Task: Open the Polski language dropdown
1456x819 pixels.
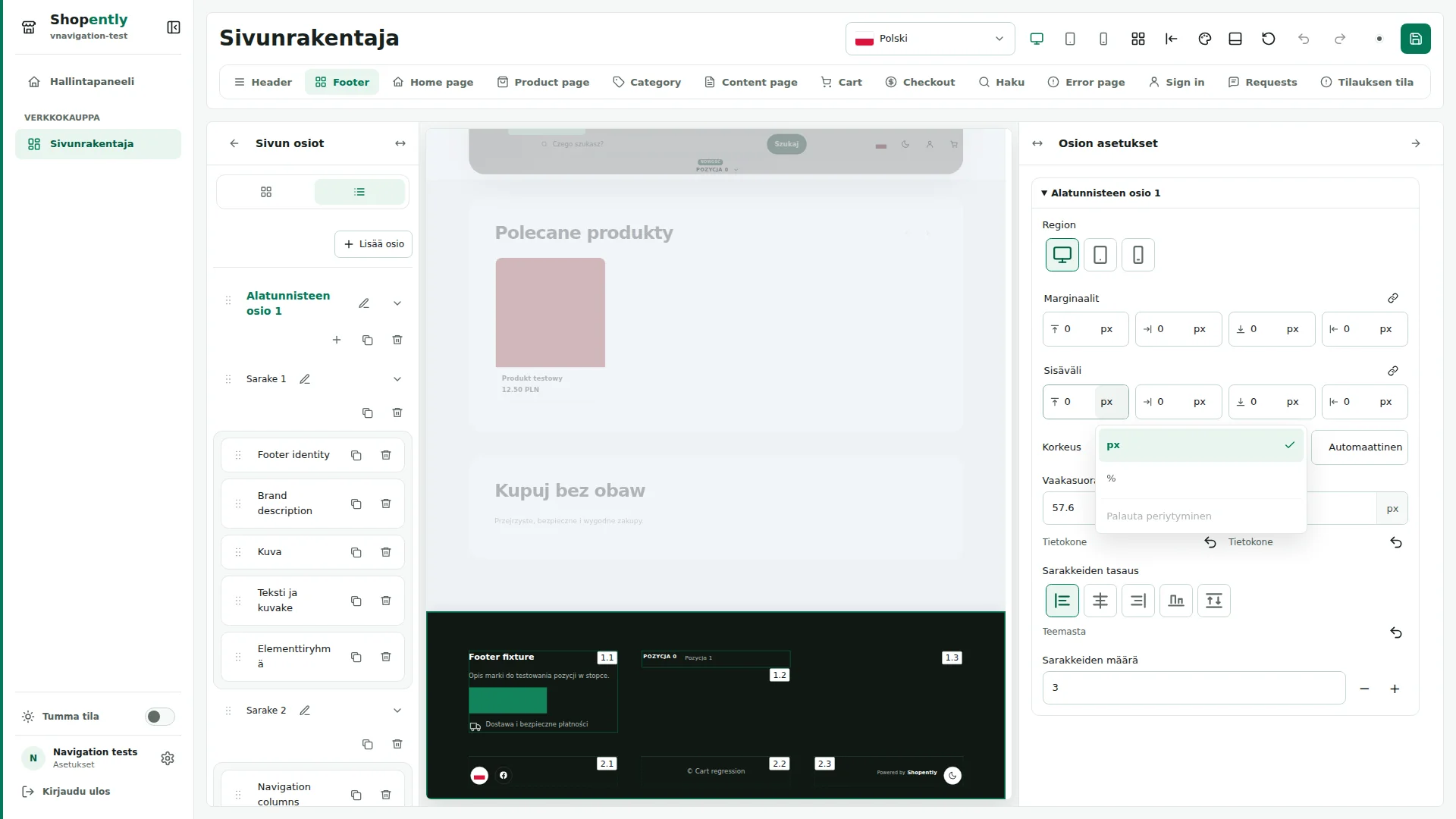Action: click(930, 39)
